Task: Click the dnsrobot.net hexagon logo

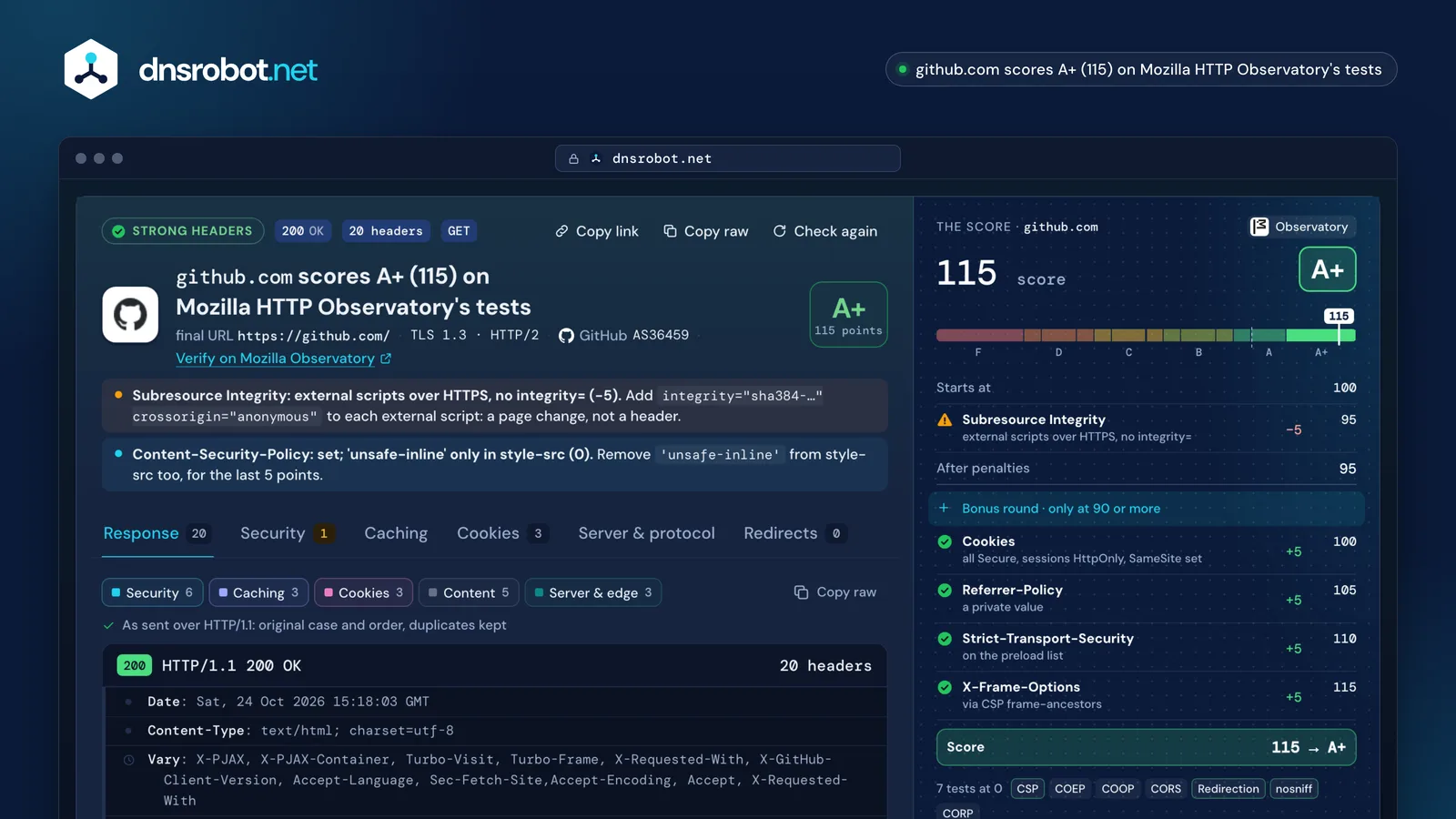Action: [x=91, y=69]
